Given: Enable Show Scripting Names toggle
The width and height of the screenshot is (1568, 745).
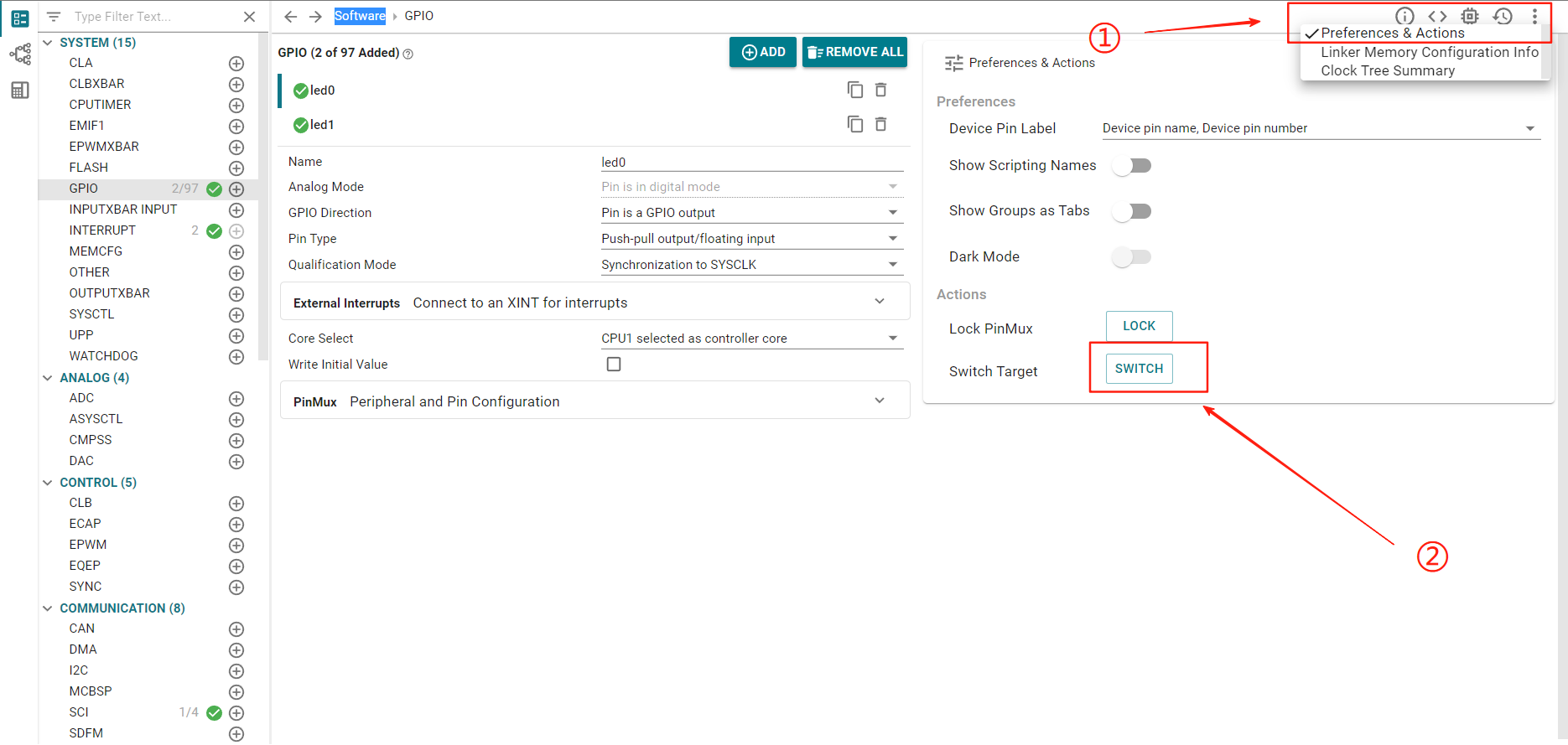Looking at the screenshot, I should pyautogui.click(x=1132, y=166).
